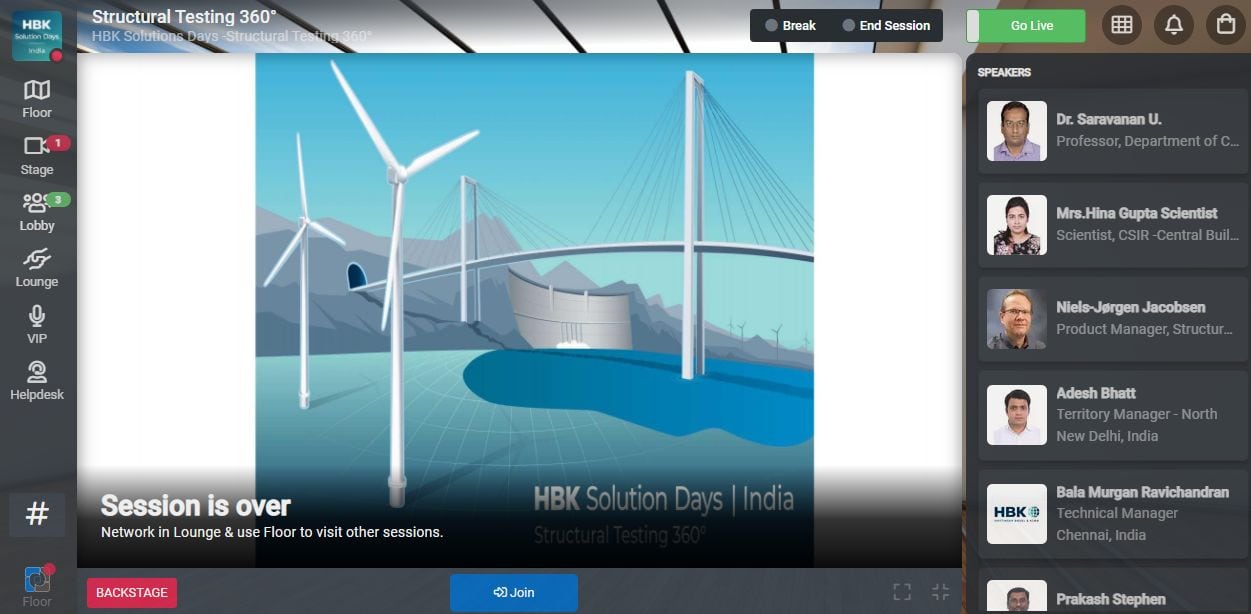Enter fullscreen with expand icon
Viewport: 1251px width, 614px height.
(902, 592)
